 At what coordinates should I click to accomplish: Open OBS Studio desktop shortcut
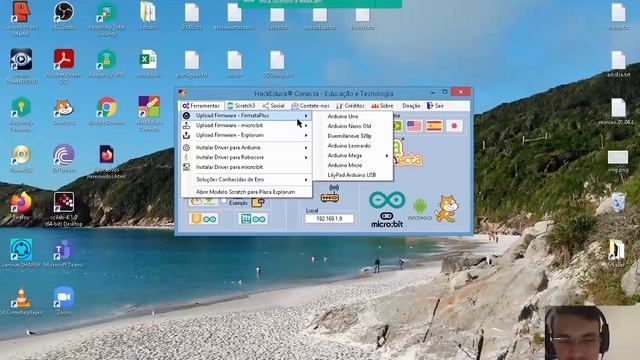[64, 16]
